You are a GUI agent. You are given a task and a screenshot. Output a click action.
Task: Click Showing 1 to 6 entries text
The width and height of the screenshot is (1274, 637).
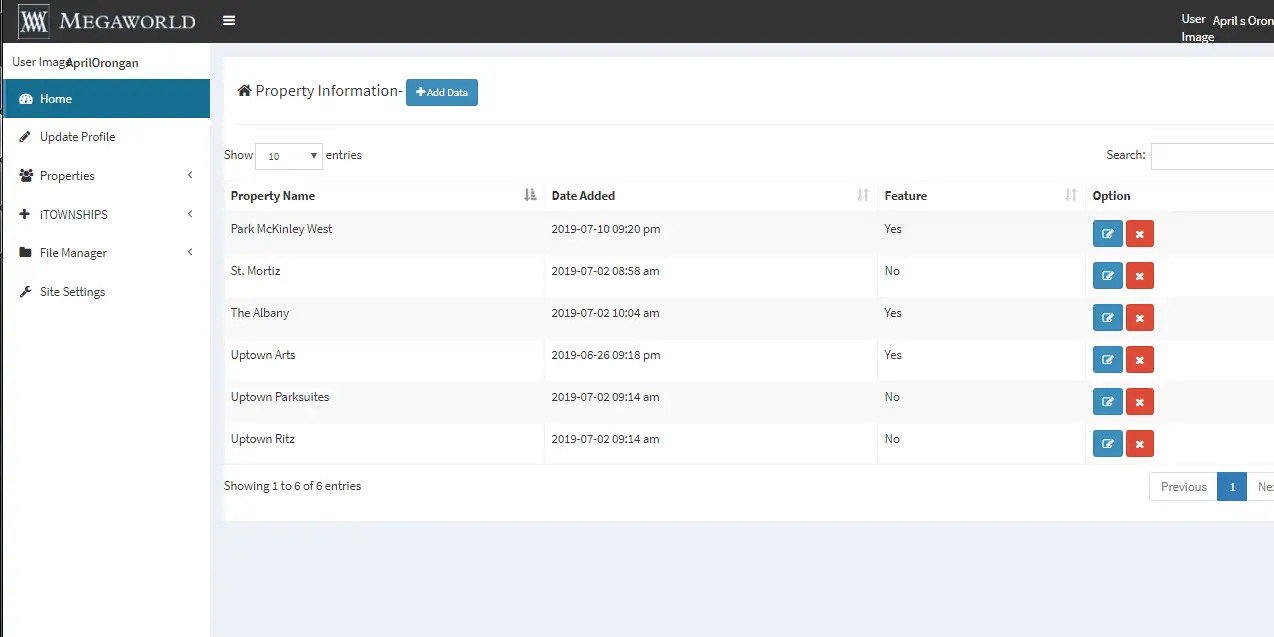[x=293, y=486]
